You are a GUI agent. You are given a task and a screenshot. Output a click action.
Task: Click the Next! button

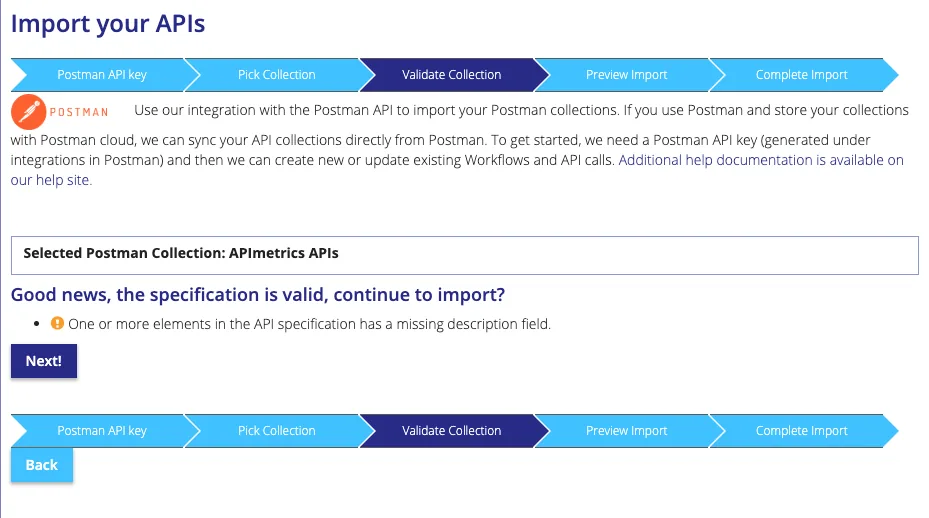[44, 361]
